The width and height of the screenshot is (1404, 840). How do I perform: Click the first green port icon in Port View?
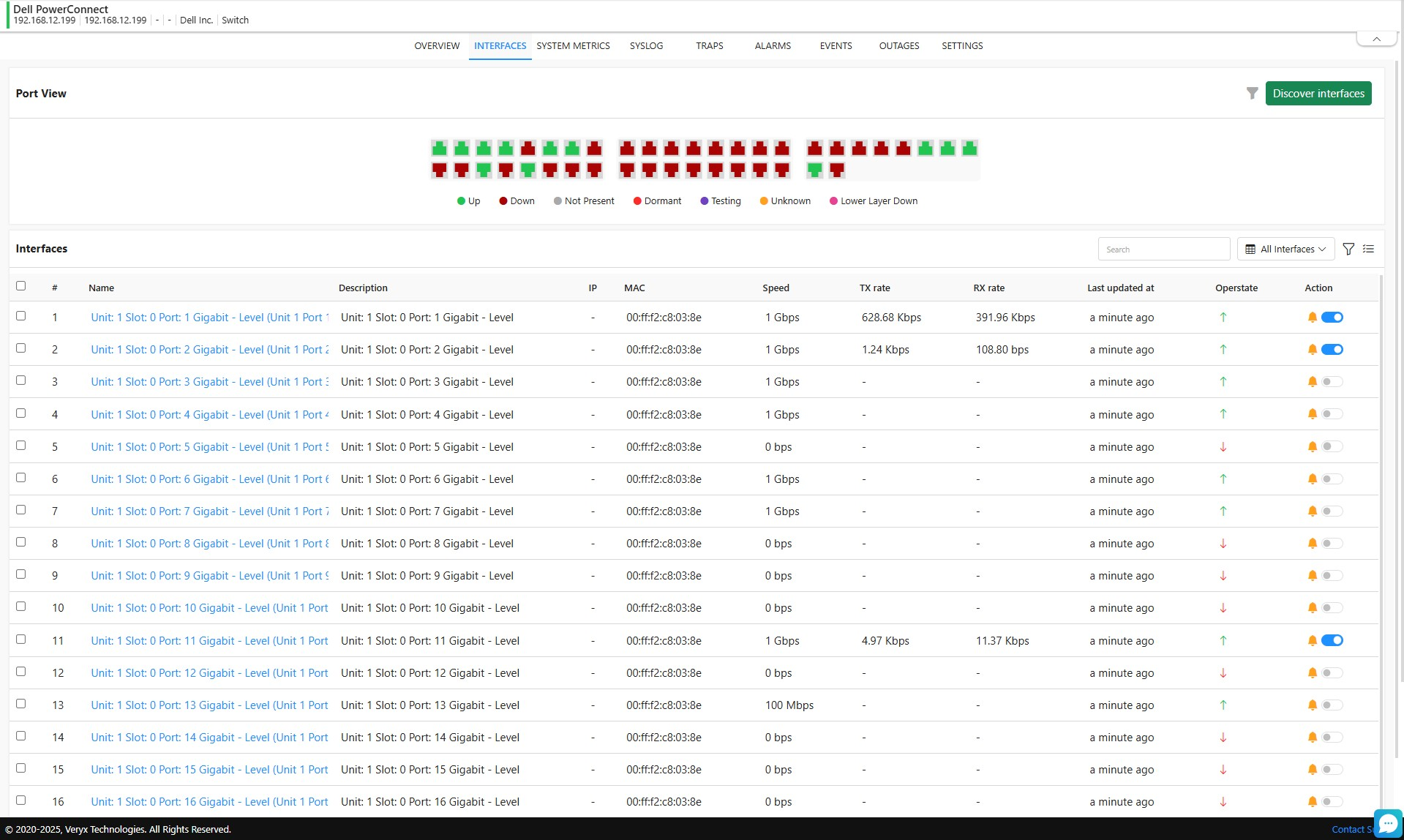click(439, 149)
